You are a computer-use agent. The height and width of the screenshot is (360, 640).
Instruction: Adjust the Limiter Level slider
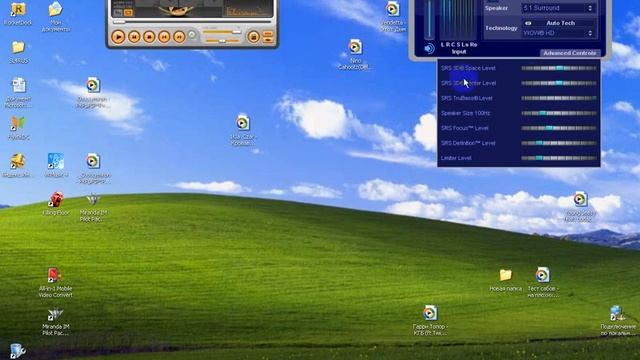(559, 158)
